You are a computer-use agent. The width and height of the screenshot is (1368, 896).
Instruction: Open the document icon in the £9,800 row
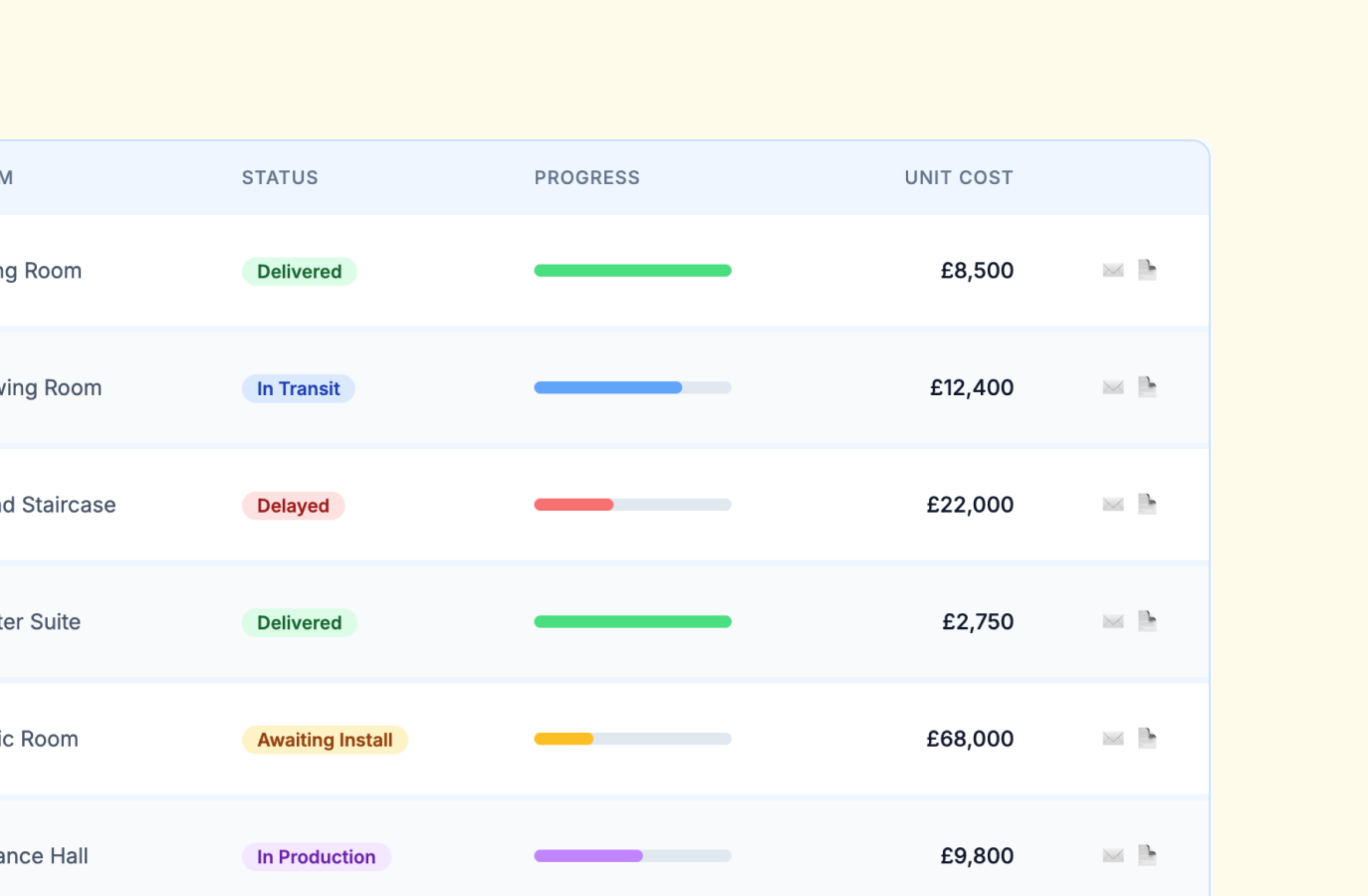coord(1147,855)
